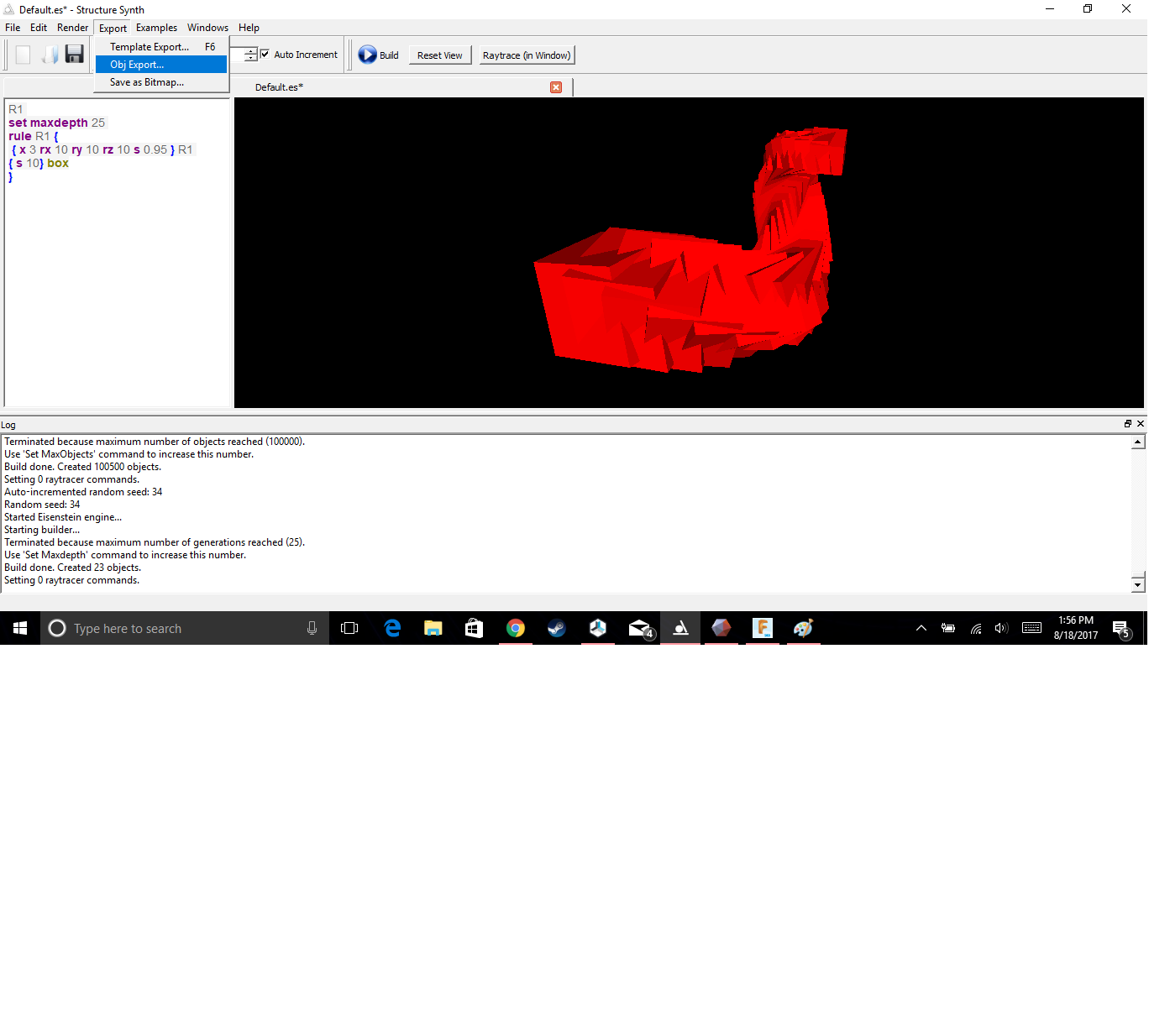Click log line 'Build done. Created 100500 objects.'

click(x=83, y=467)
